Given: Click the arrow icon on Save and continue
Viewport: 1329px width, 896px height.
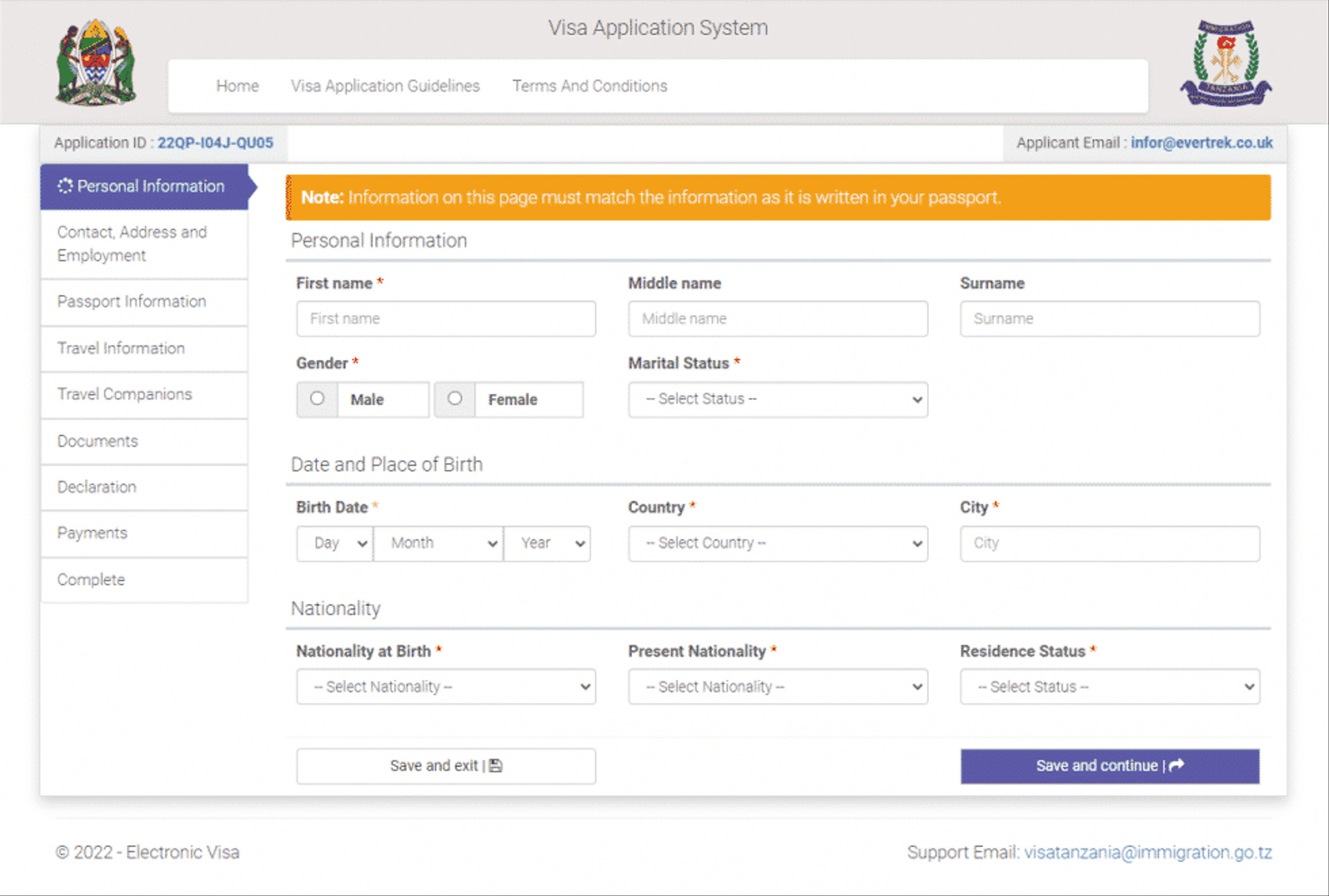Looking at the screenshot, I should (x=1177, y=765).
